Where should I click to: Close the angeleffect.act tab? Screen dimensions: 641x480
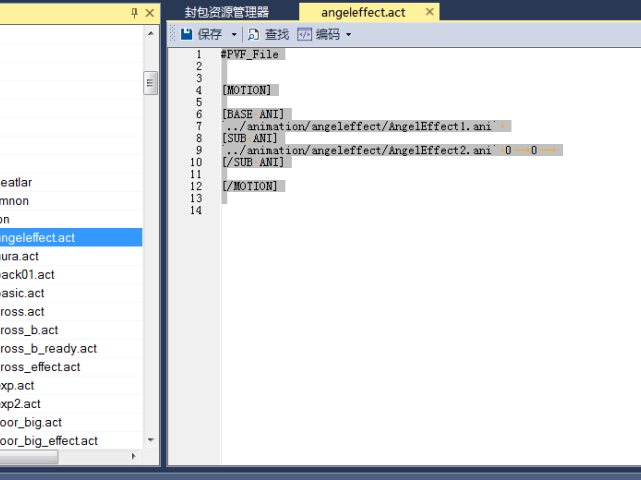pos(430,12)
